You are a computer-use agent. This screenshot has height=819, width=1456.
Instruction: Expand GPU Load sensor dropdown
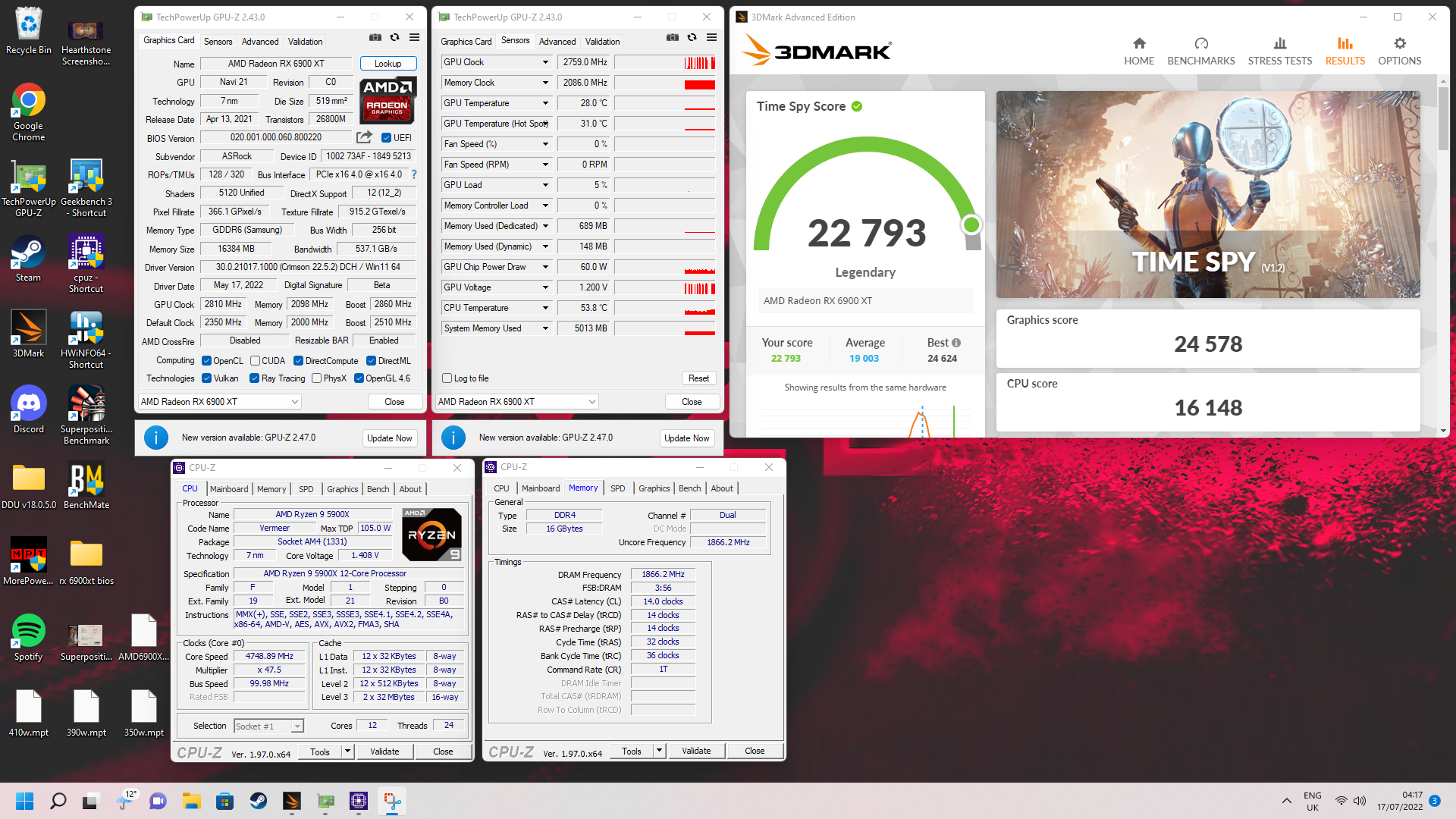pyautogui.click(x=544, y=185)
